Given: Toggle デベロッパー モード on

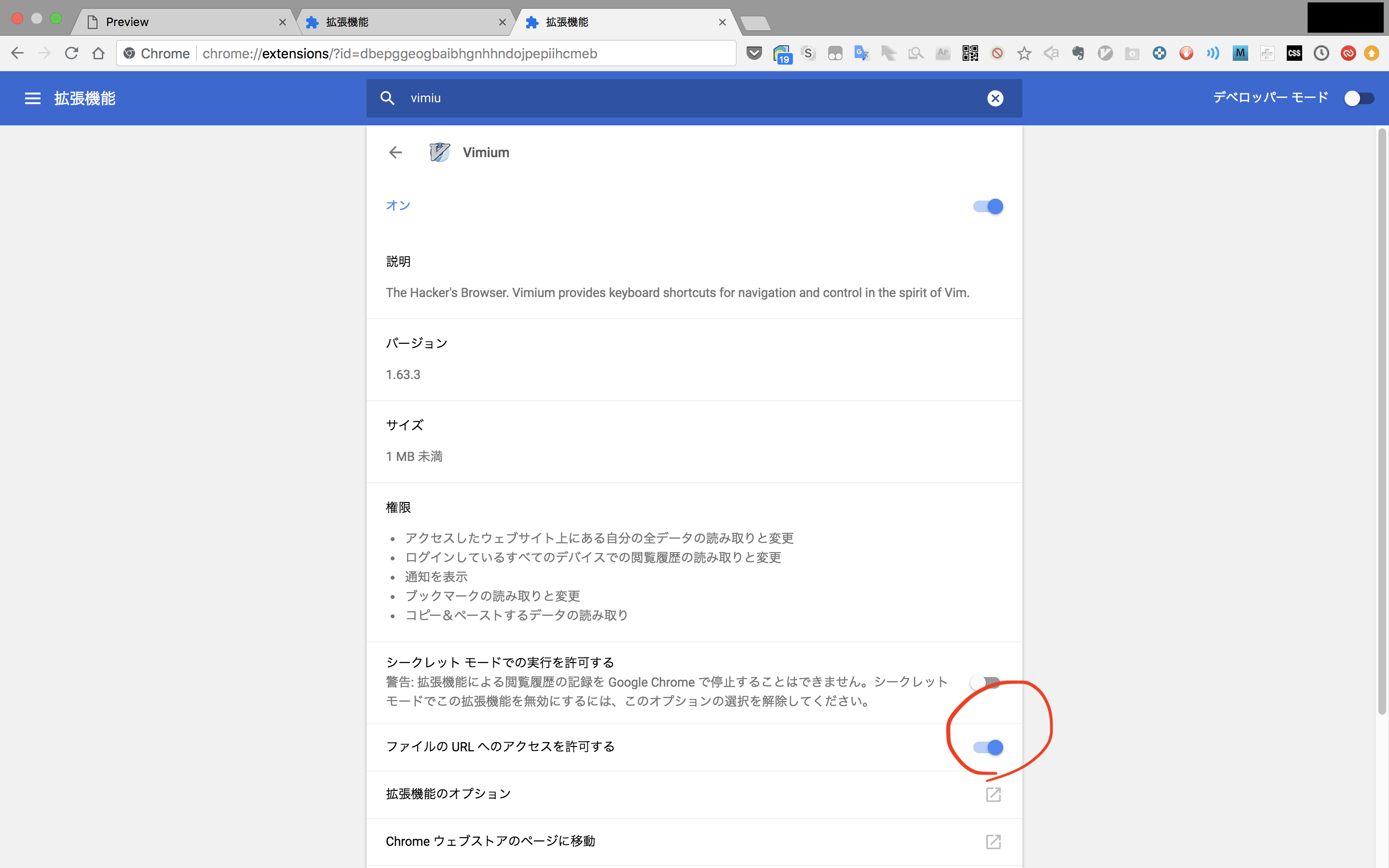Looking at the screenshot, I should click(1359, 97).
